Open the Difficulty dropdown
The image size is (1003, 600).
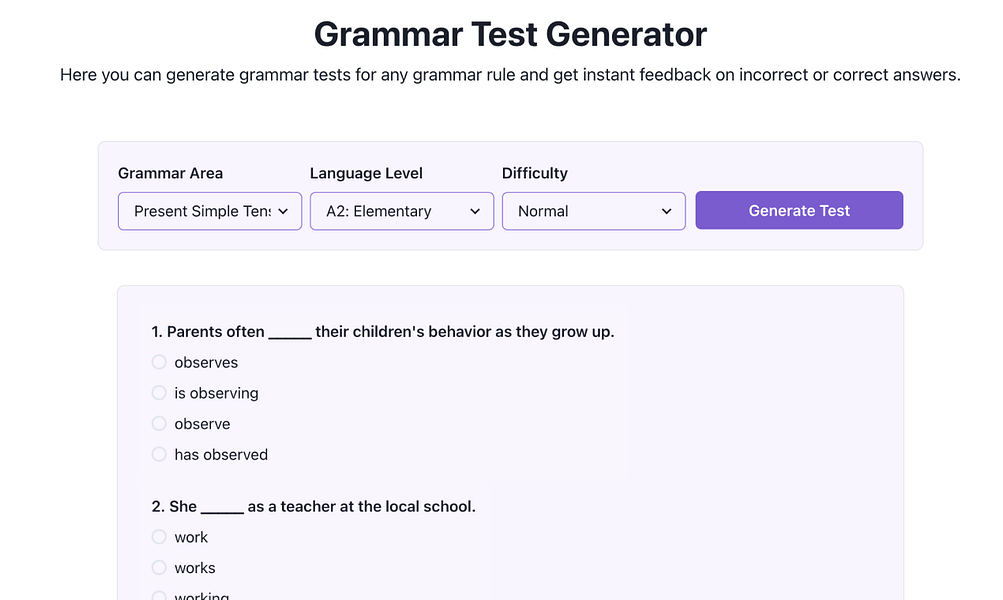(593, 211)
